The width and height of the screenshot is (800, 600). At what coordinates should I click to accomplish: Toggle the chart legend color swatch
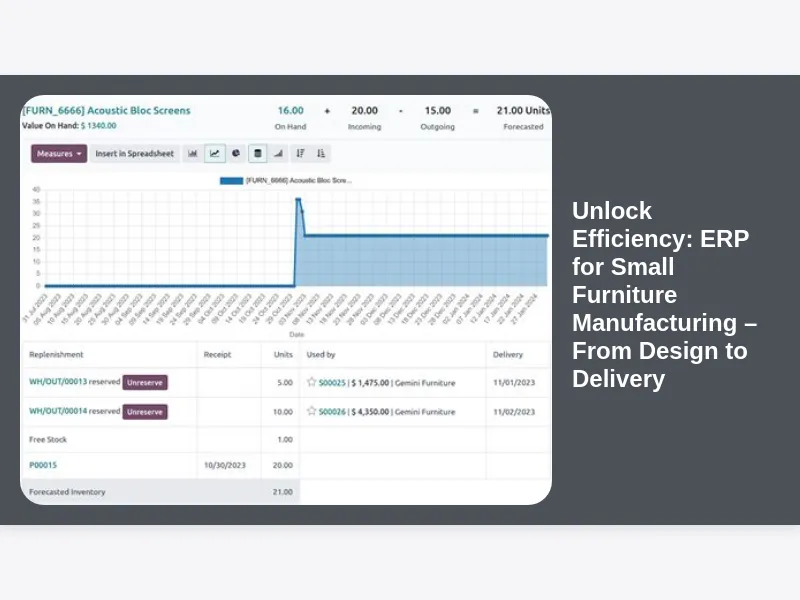(x=231, y=181)
